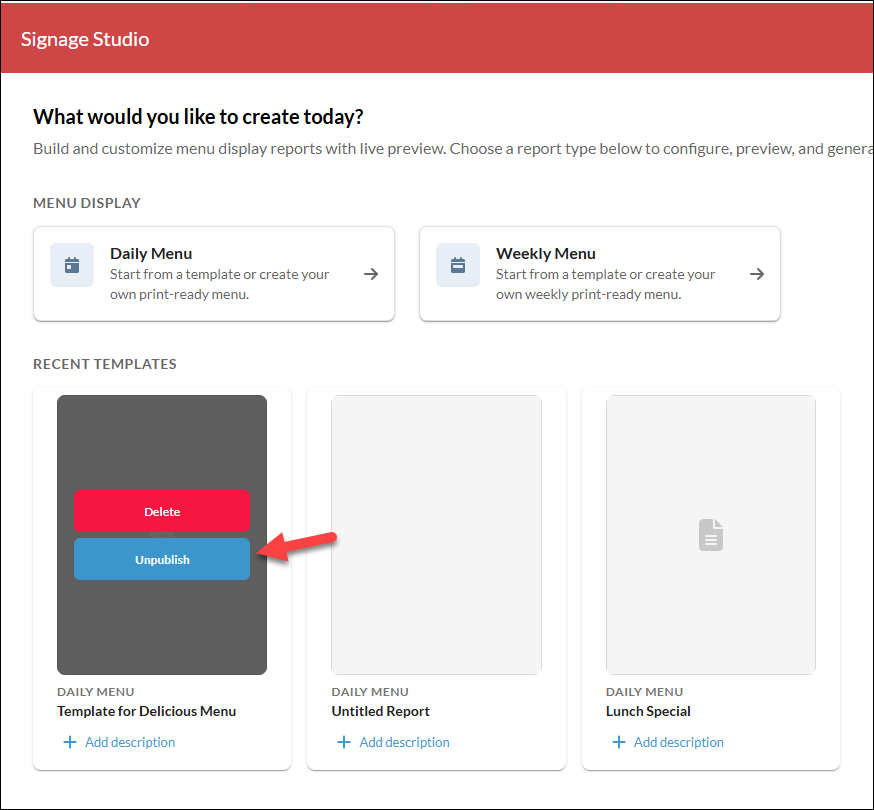Click the 'own weekly print-ready menu.' description line

(x=589, y=294)
